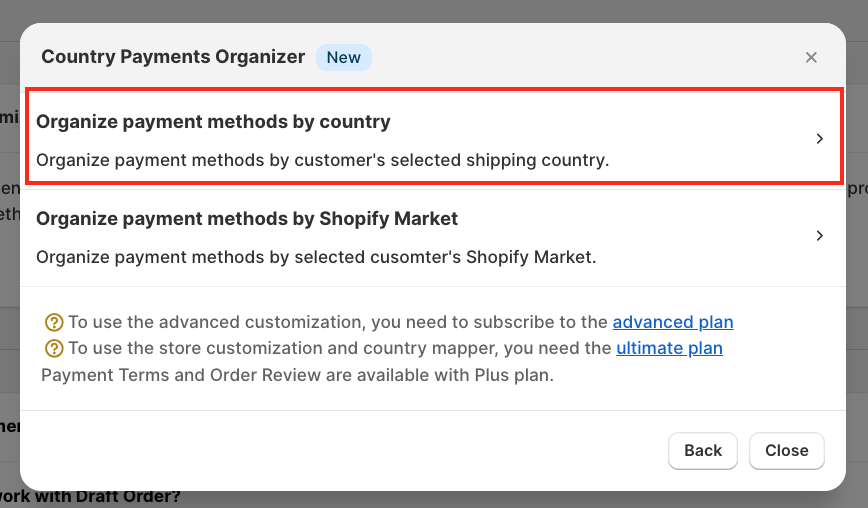Click the first help question mark icon
This screenshot has height=508, width=868.
(x=54, y=322)
